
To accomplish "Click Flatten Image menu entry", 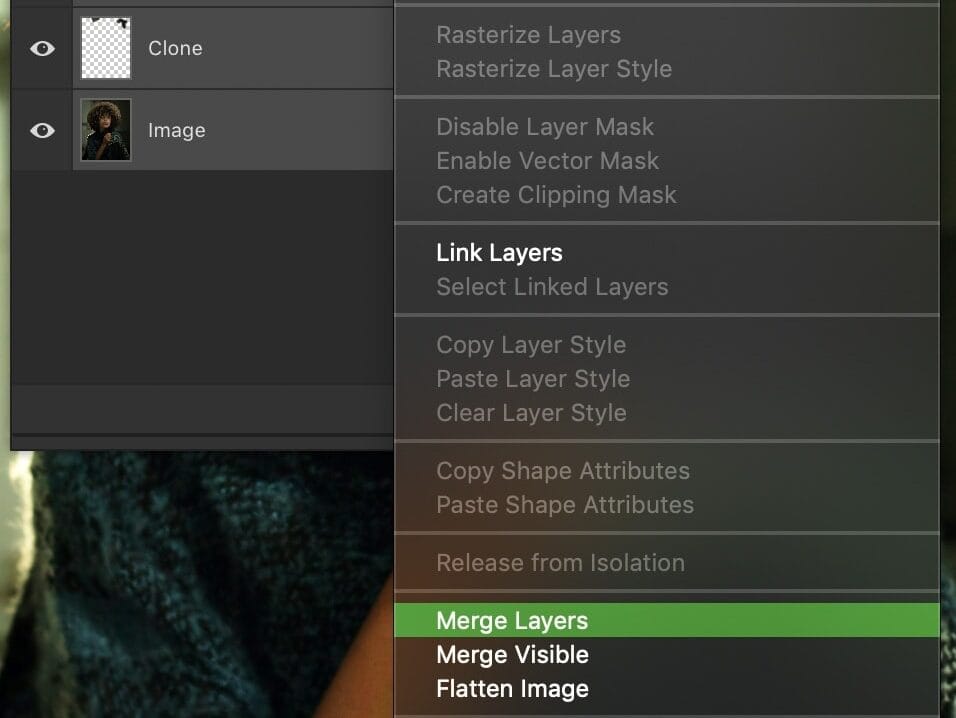I will (x=512, y=689).
